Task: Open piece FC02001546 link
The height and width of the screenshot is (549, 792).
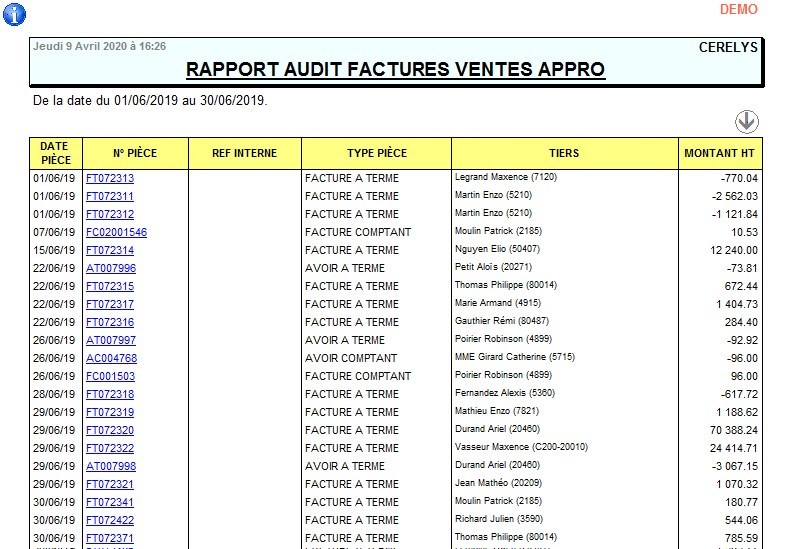Action: tap(116, 232)
